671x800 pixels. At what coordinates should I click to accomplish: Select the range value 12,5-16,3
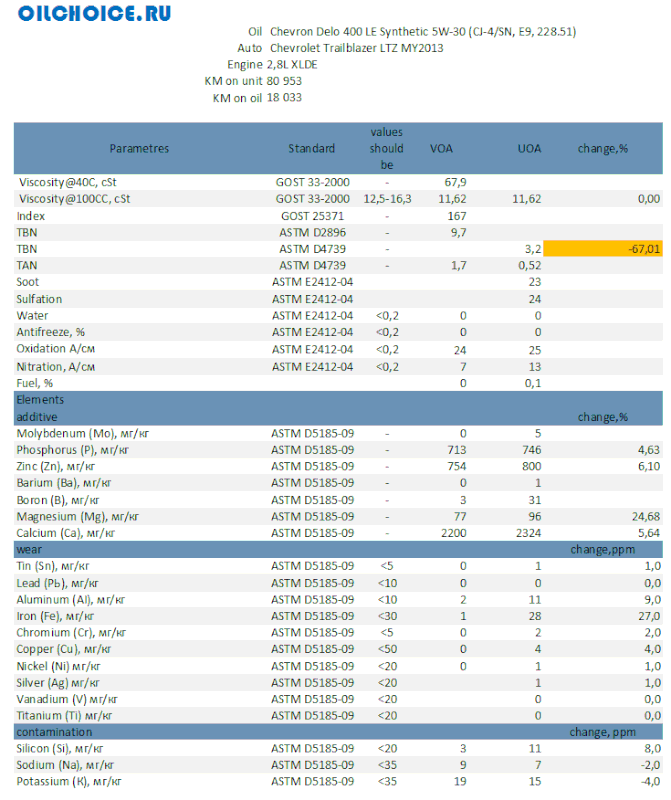(387, 199)
